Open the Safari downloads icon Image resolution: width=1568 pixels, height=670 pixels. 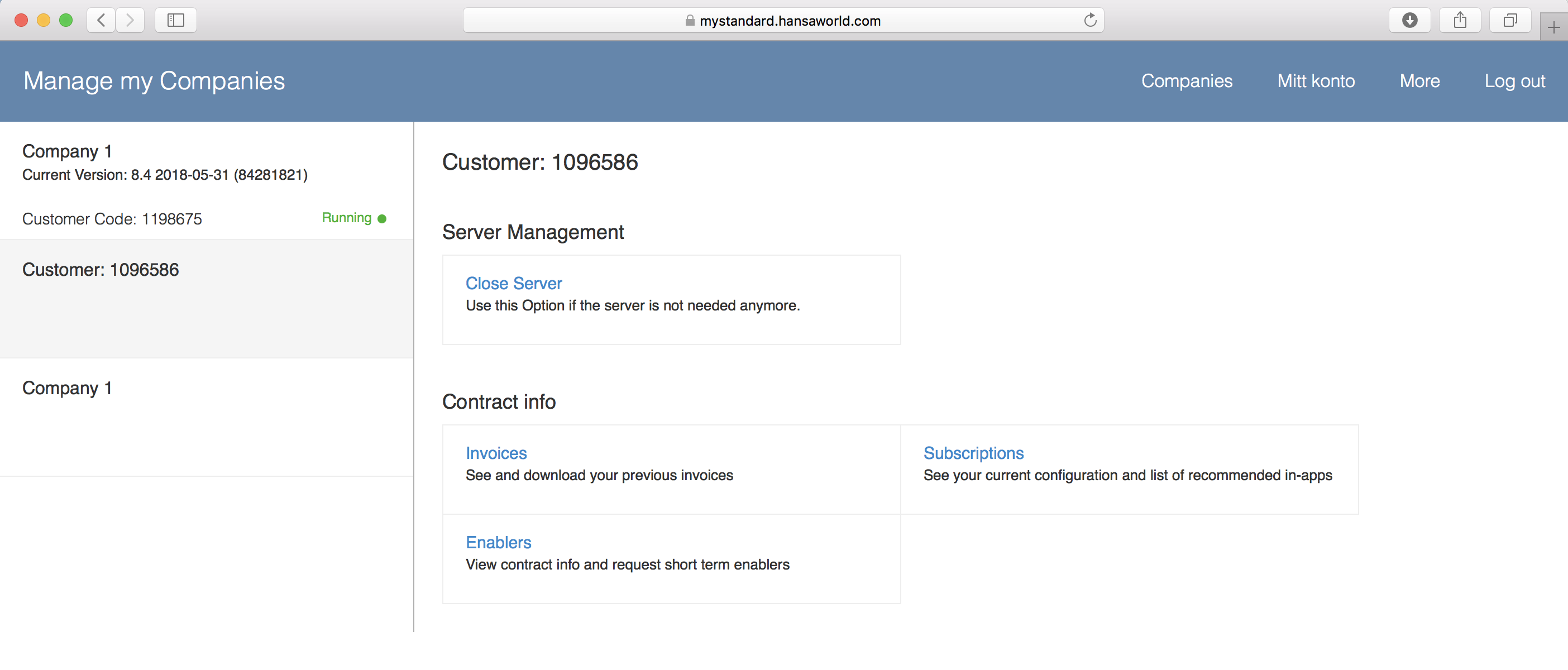point(1409,21)
